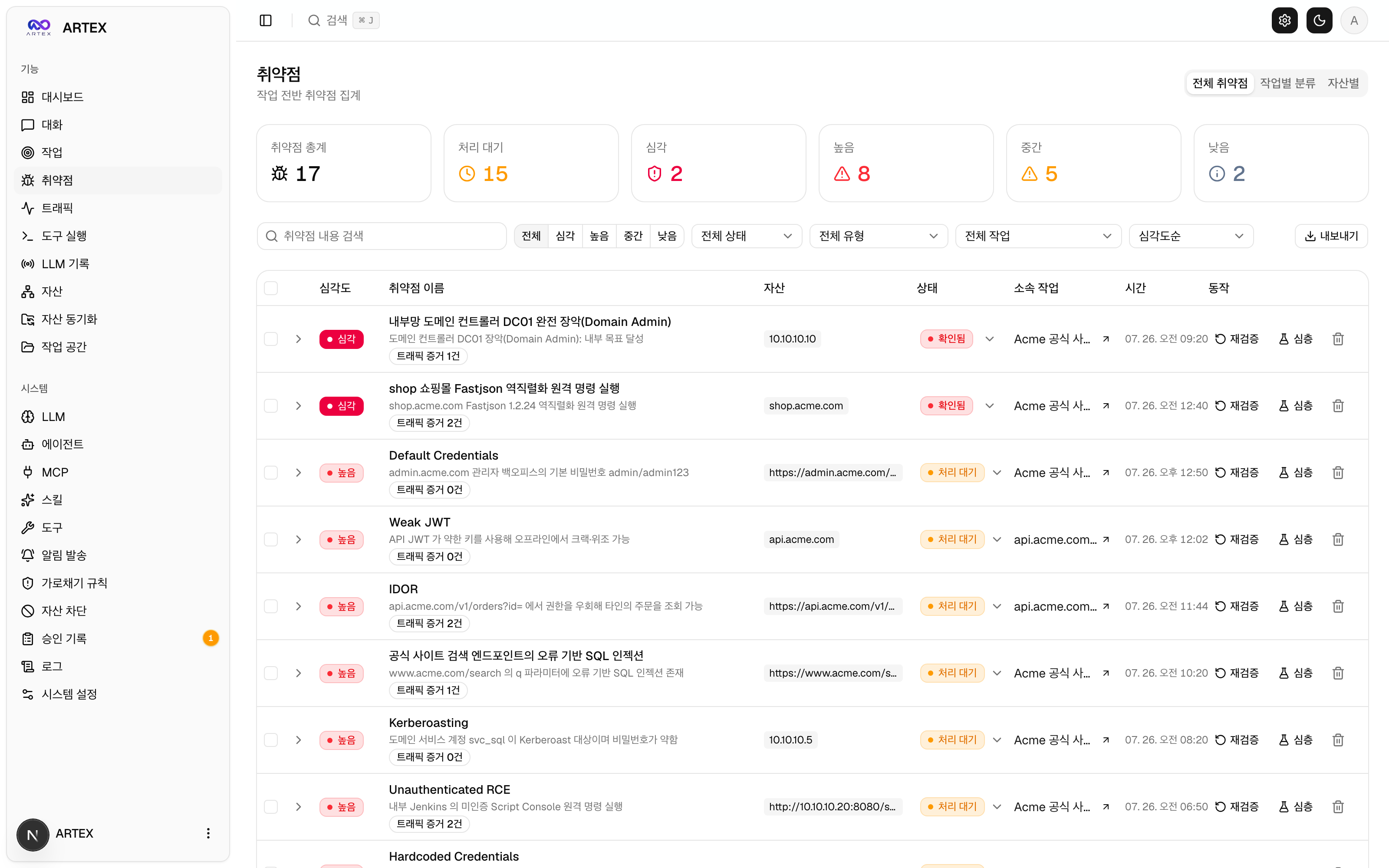The image size is (1389, 868).
Task: Click 심층 on the Unauthenticated RCE row
Action: (x=1295, y=806)
